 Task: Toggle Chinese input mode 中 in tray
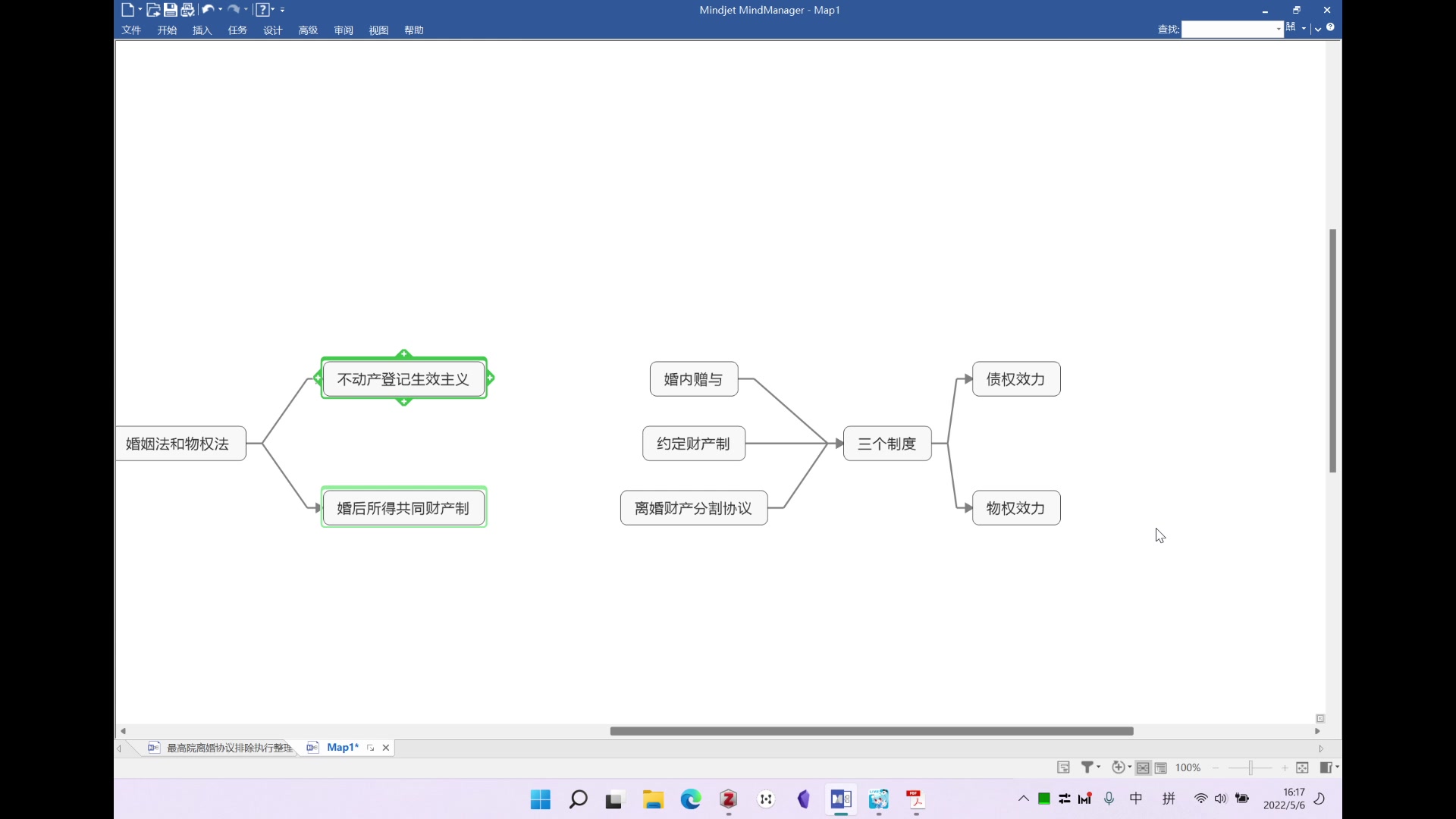(x=1136, y=799)
